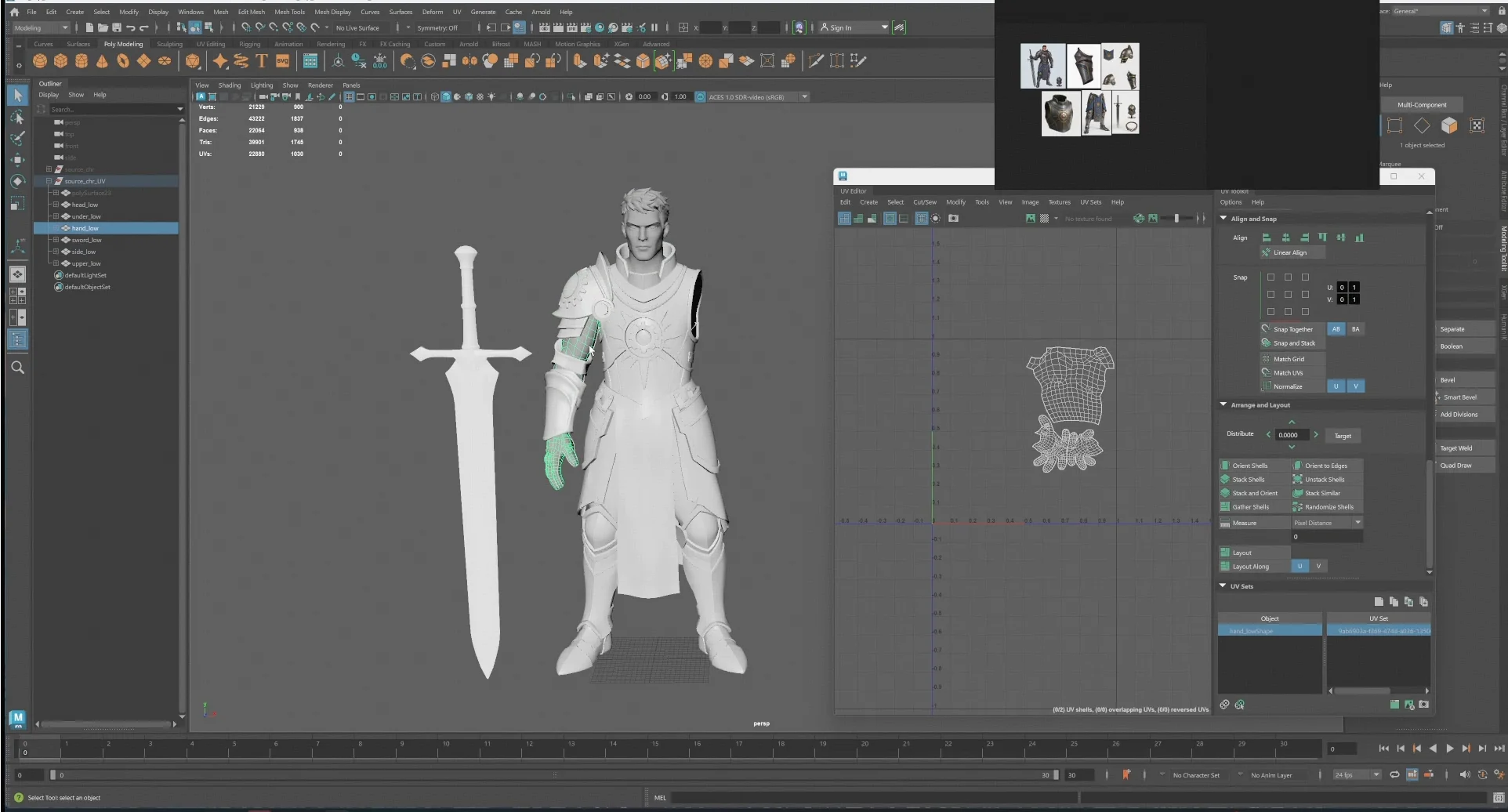Viewport: 1508px width, 812px height.
Task: Select the arrow Select tool in the toolbox
Action: point(17,96)
